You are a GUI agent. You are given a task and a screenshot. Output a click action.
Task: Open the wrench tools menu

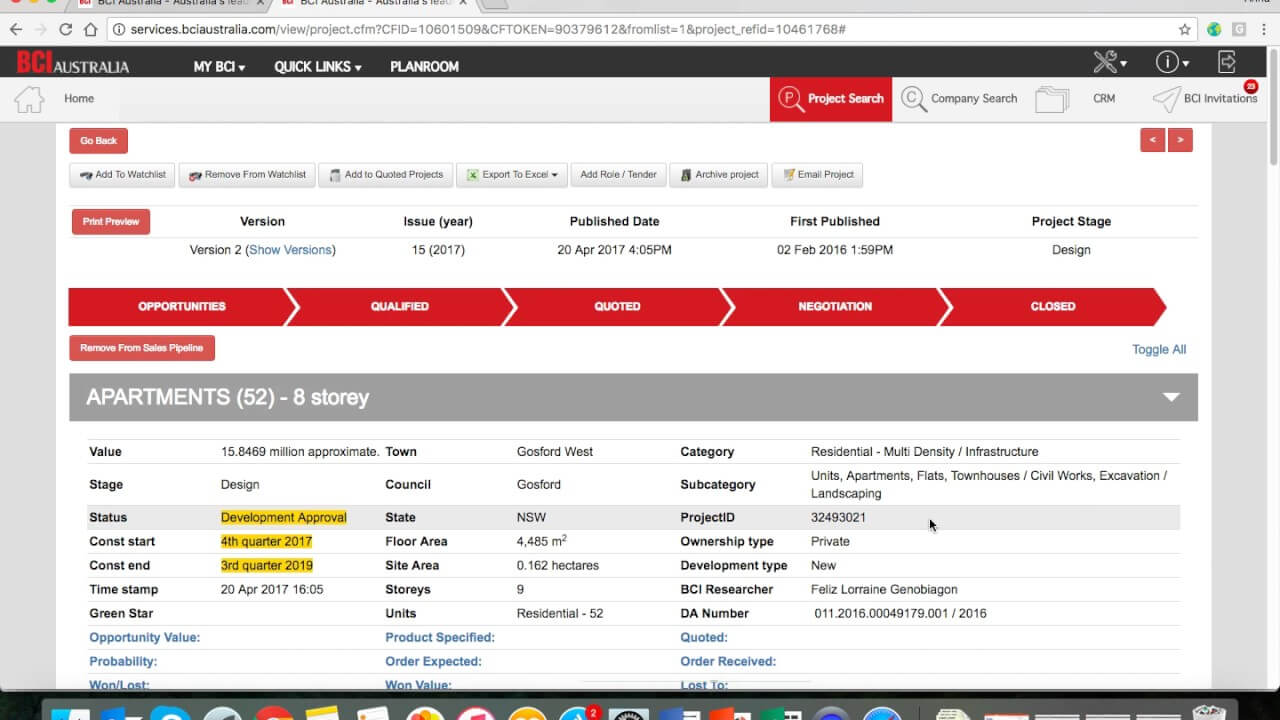coord(1109,62)
